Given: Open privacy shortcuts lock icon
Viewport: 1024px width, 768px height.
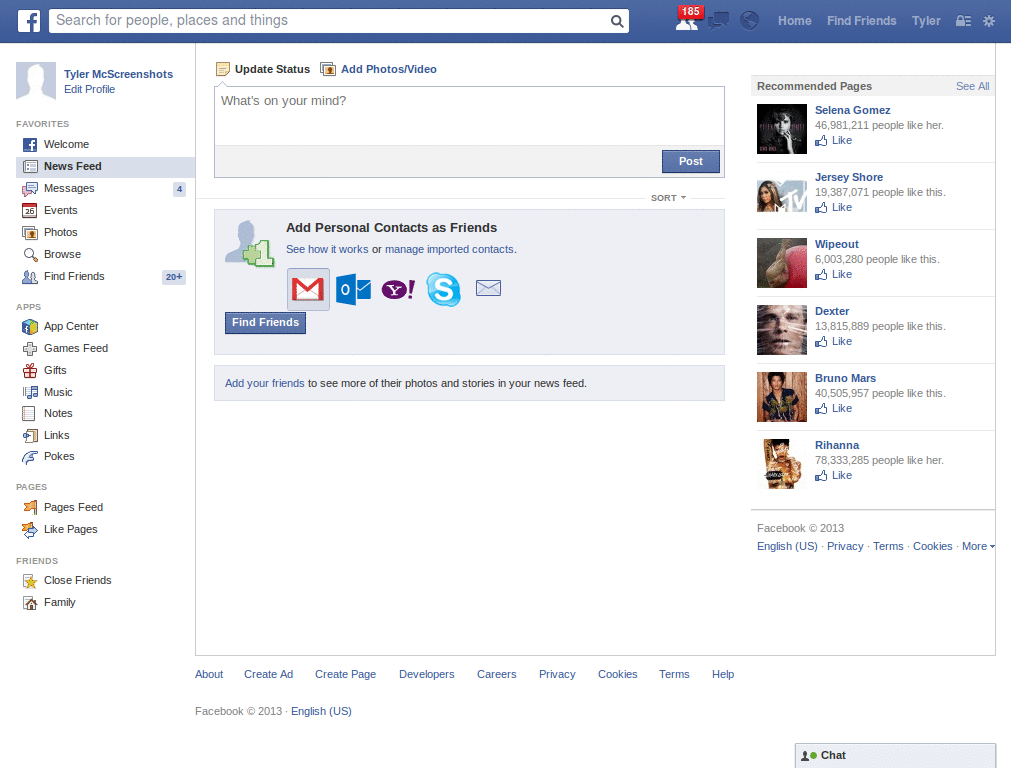Looking at the screenshot, I should 963,21.
